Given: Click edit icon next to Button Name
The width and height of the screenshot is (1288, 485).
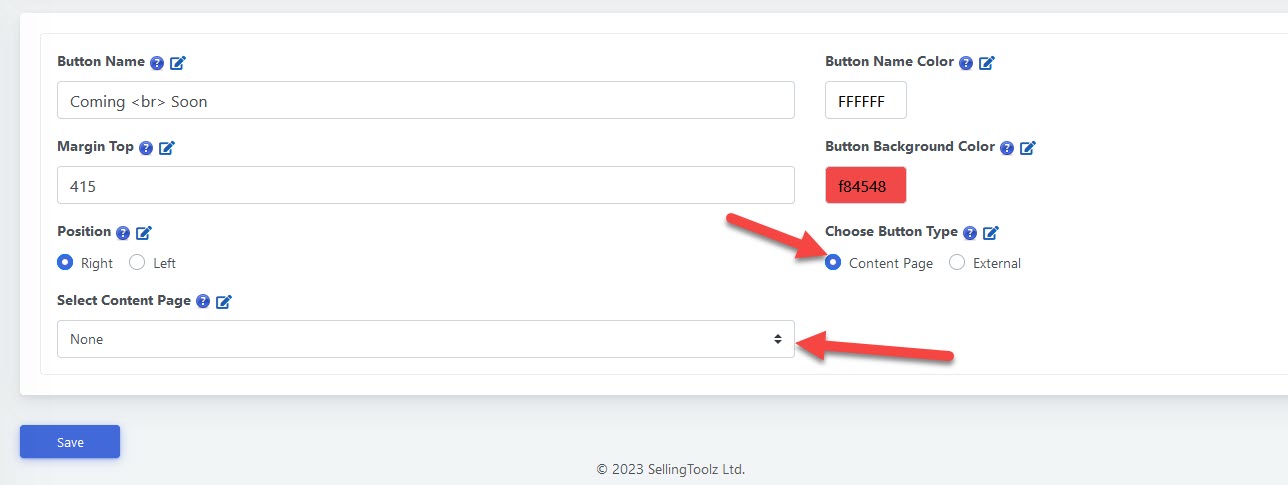Looking at the screenshot, I should (178, 63).
